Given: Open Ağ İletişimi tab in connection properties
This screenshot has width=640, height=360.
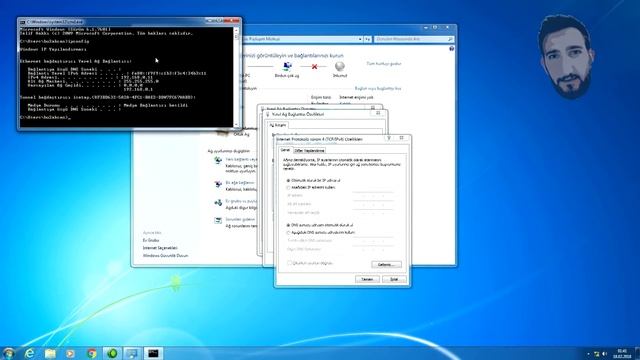Looking at the screenshot, I should tap(278, 125).
